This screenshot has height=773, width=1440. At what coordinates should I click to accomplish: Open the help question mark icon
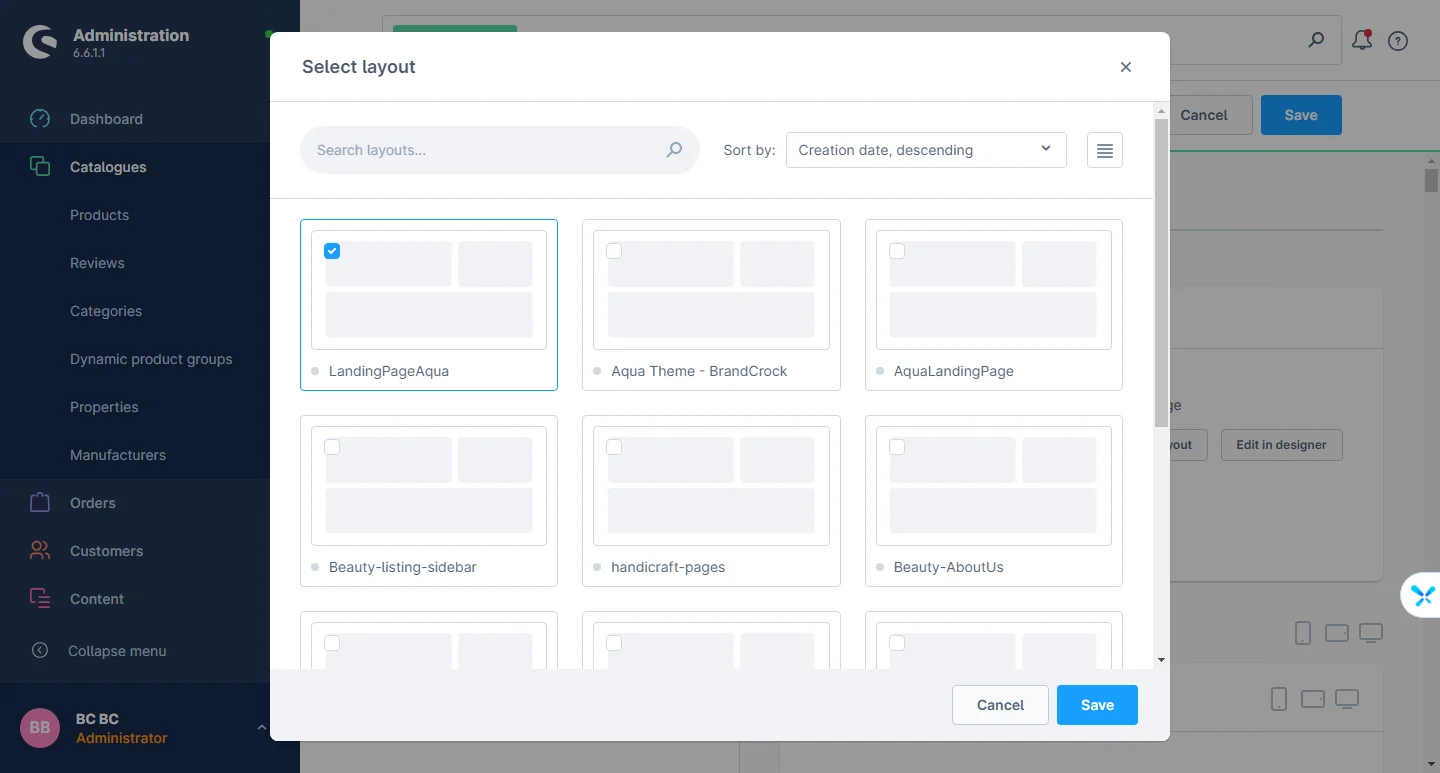[1398, 41]
